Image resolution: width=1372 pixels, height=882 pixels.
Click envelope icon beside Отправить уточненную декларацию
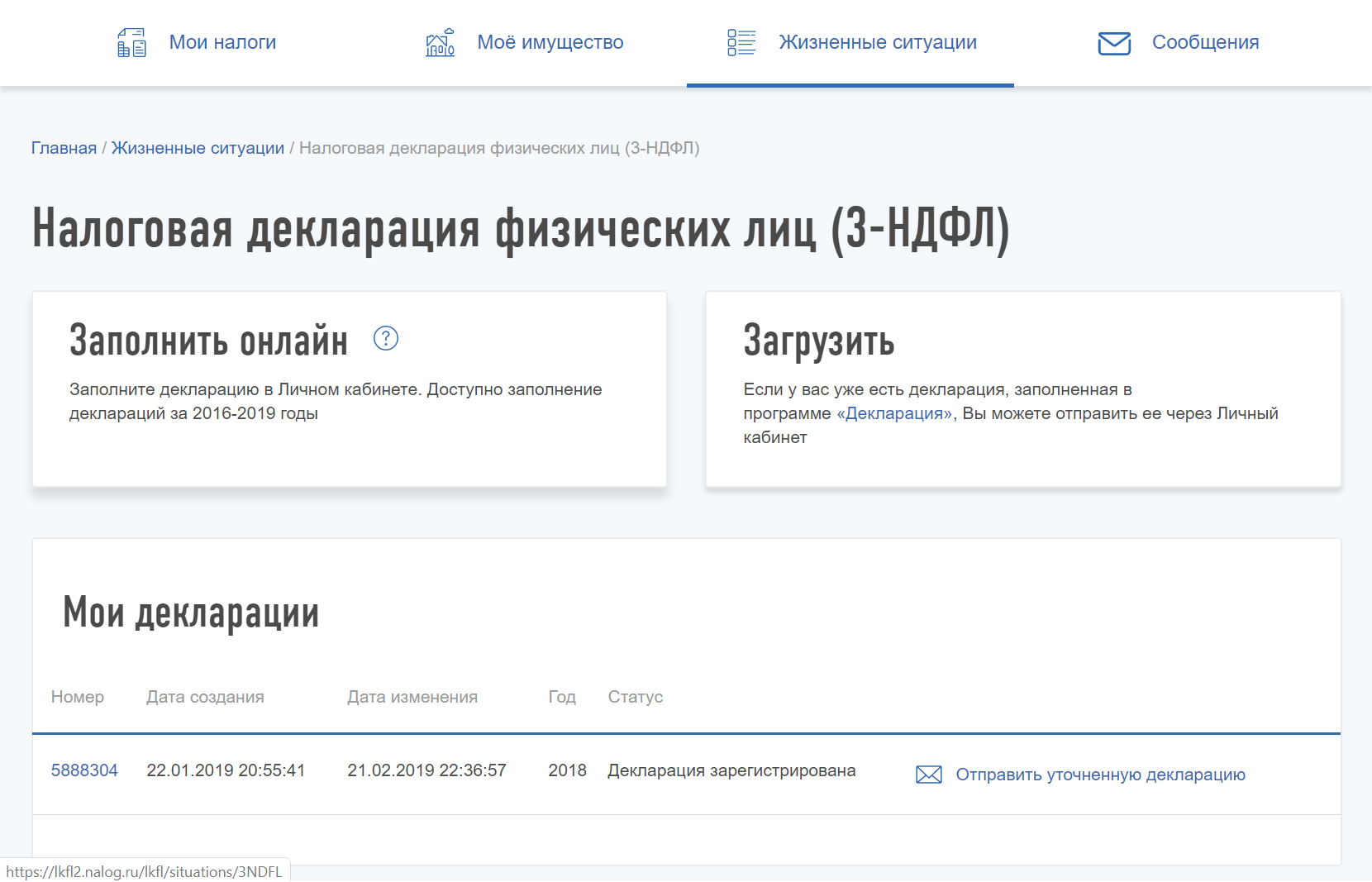(x=929, y=775)
